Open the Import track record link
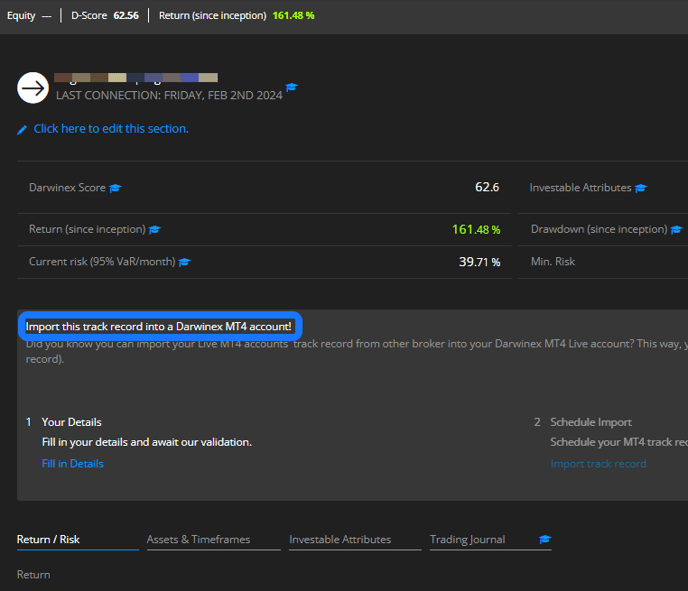688x591 pixels. pyautogui.click(x=598, y=464)
